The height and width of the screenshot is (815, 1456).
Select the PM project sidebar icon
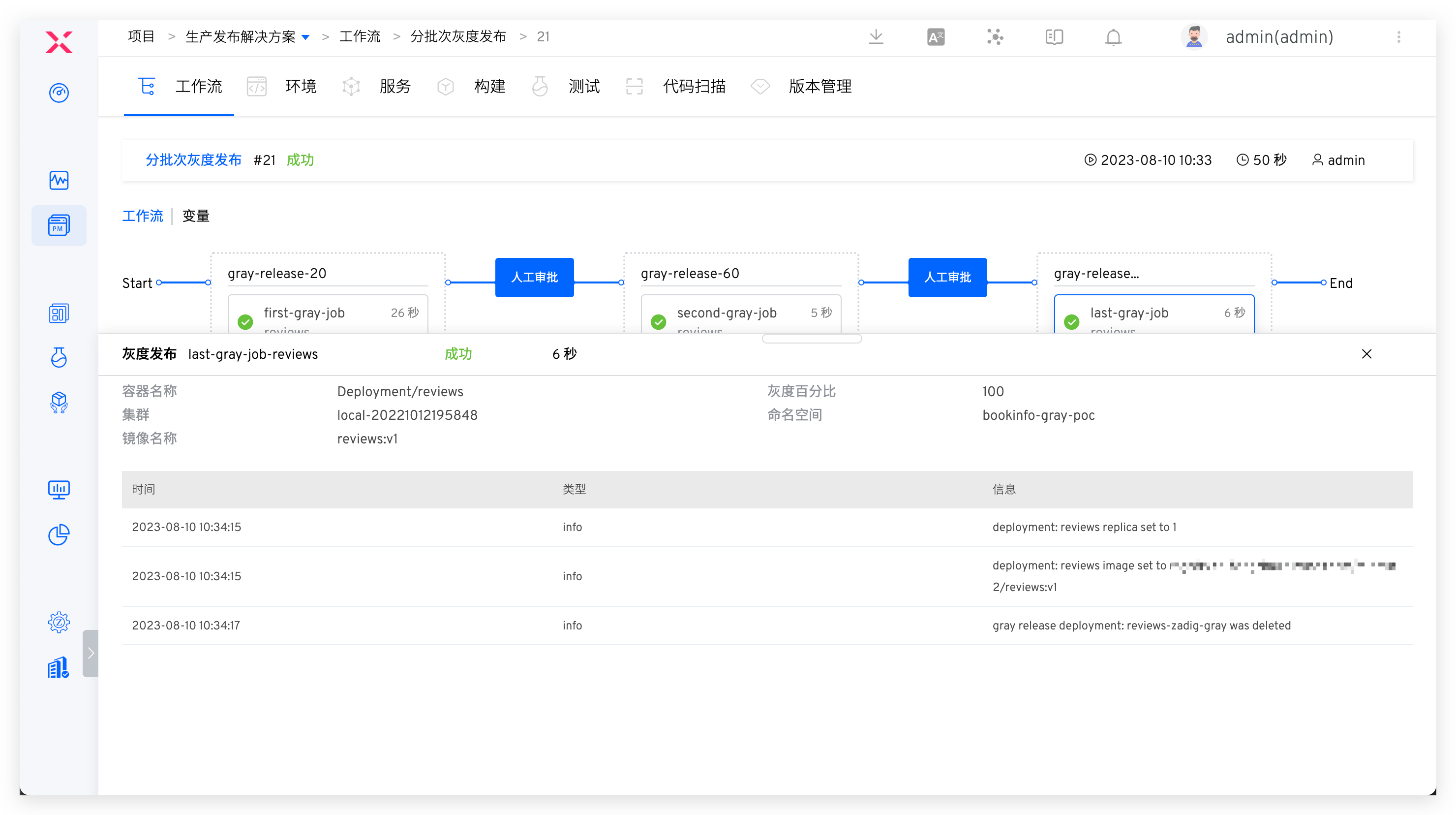coord(59,225)
